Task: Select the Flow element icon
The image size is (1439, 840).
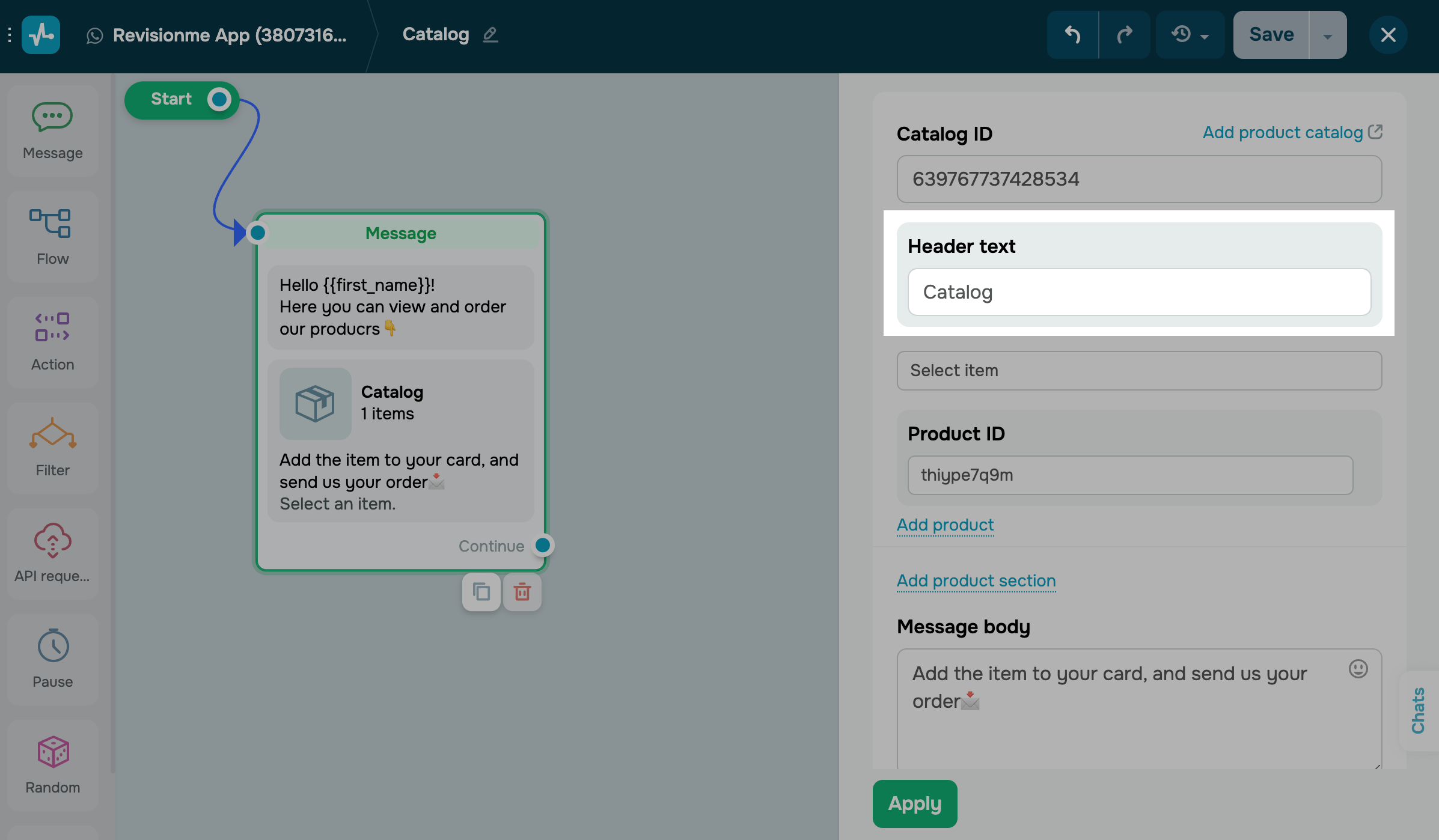Action: 52,236
